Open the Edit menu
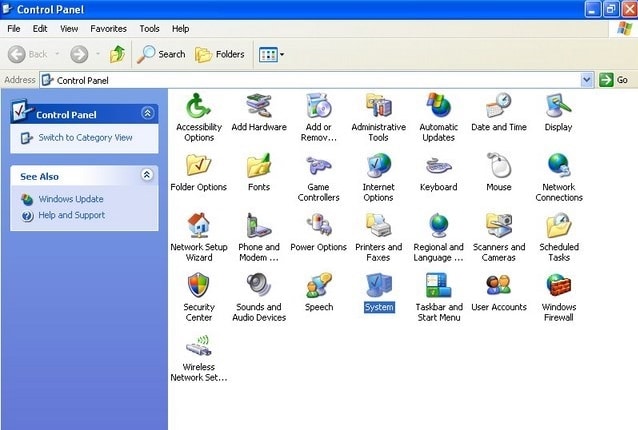Screen dimensions: 638x430 tap(40, 28)
